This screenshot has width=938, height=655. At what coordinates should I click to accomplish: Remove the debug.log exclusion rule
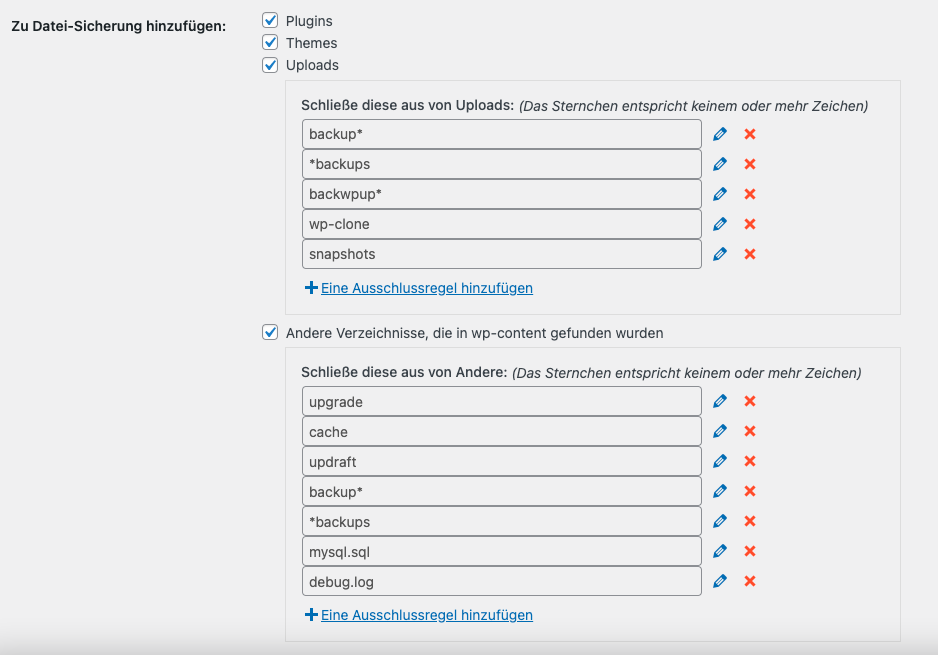pos(750,581)
